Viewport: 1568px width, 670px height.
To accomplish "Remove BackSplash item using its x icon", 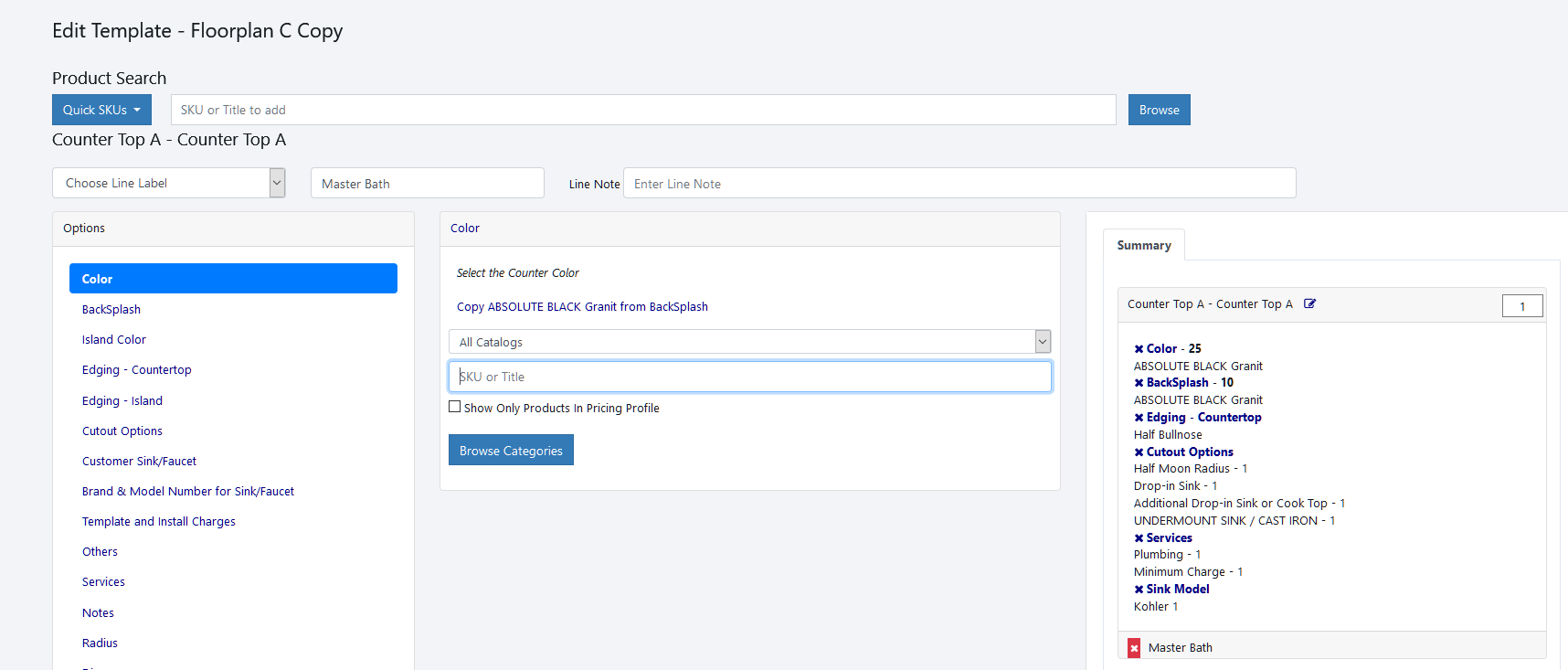I will coord(1139,383).
